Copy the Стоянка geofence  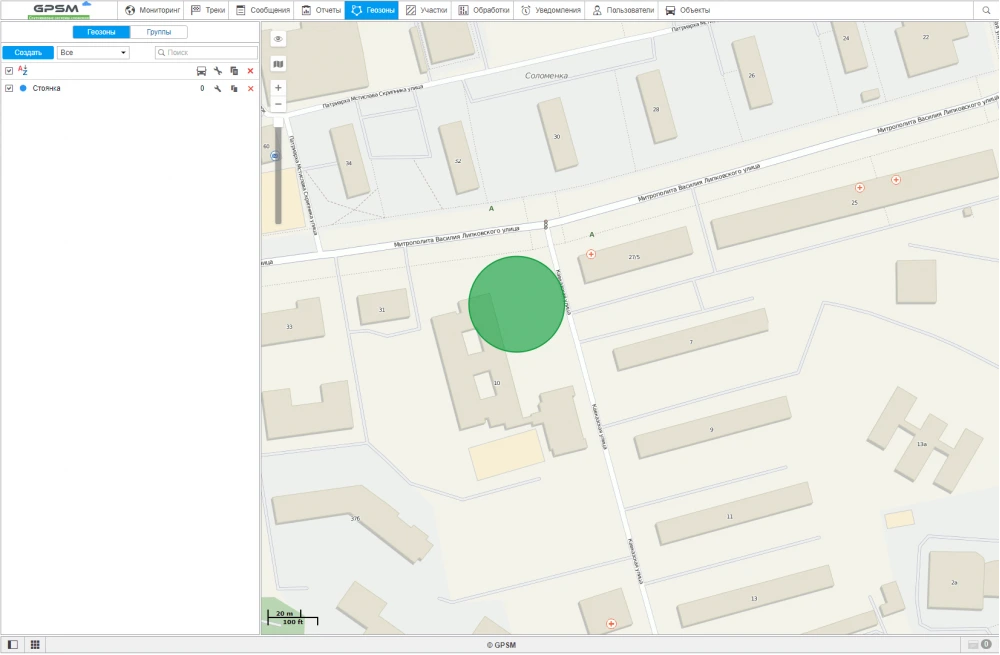[234, 89]
